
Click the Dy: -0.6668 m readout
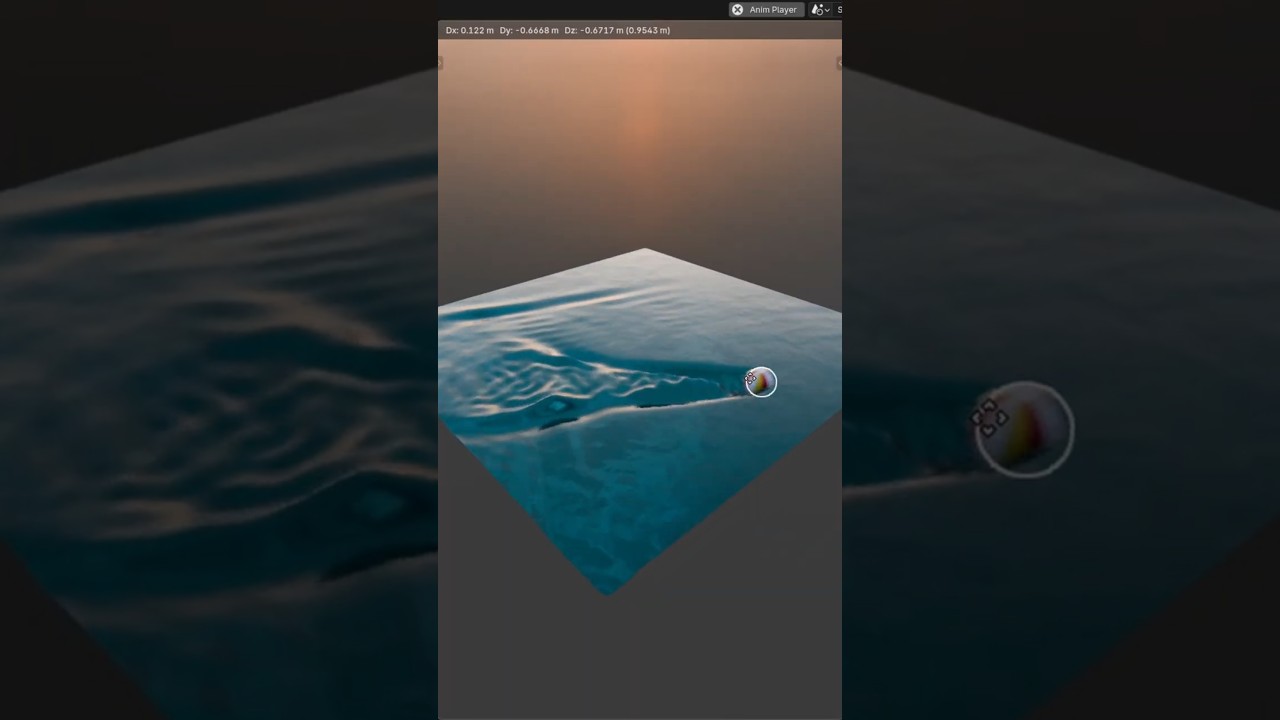pyautogui.click(x=529, y=31)
